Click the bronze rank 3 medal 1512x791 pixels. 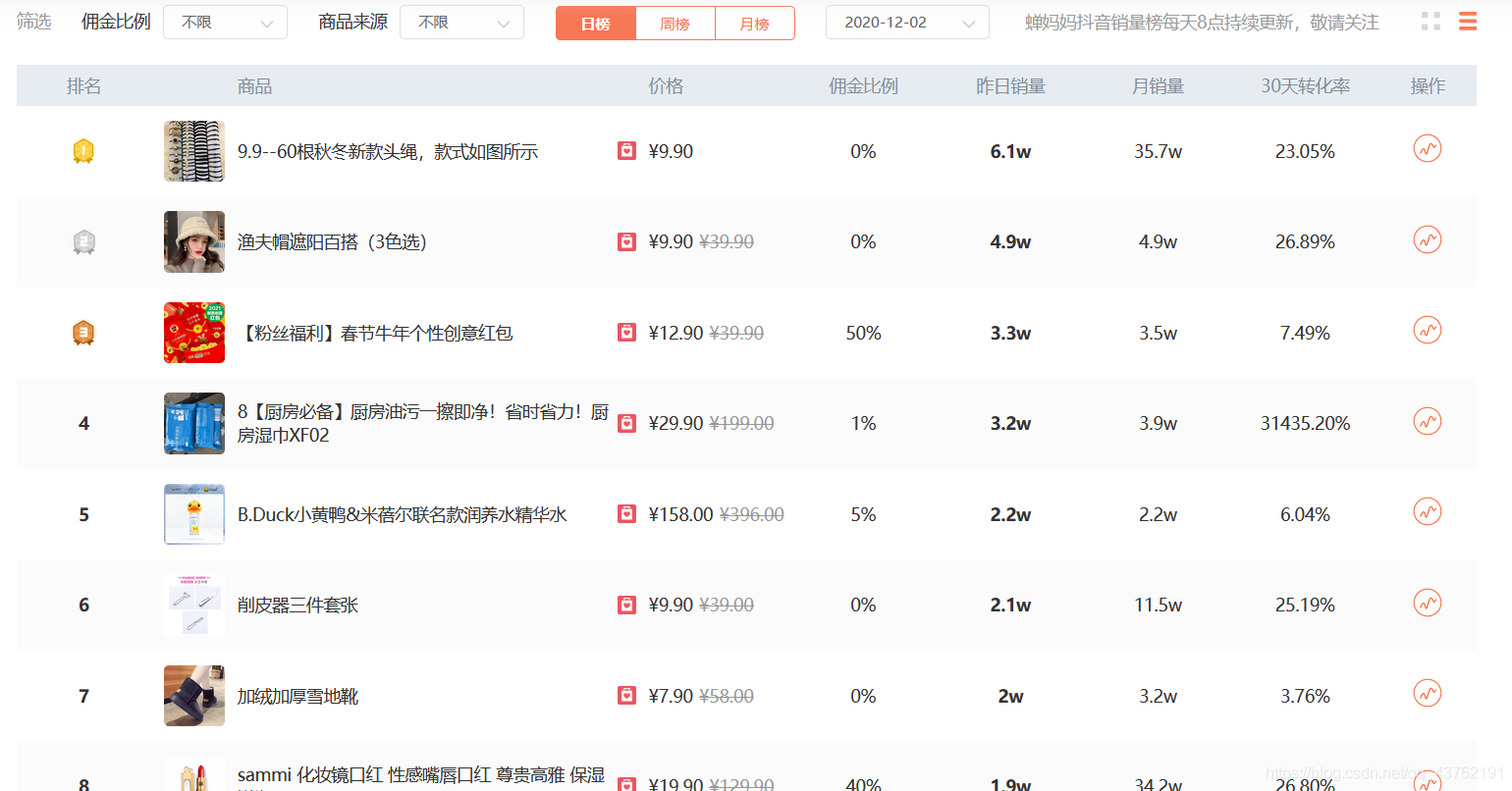[x=83, y=333]
